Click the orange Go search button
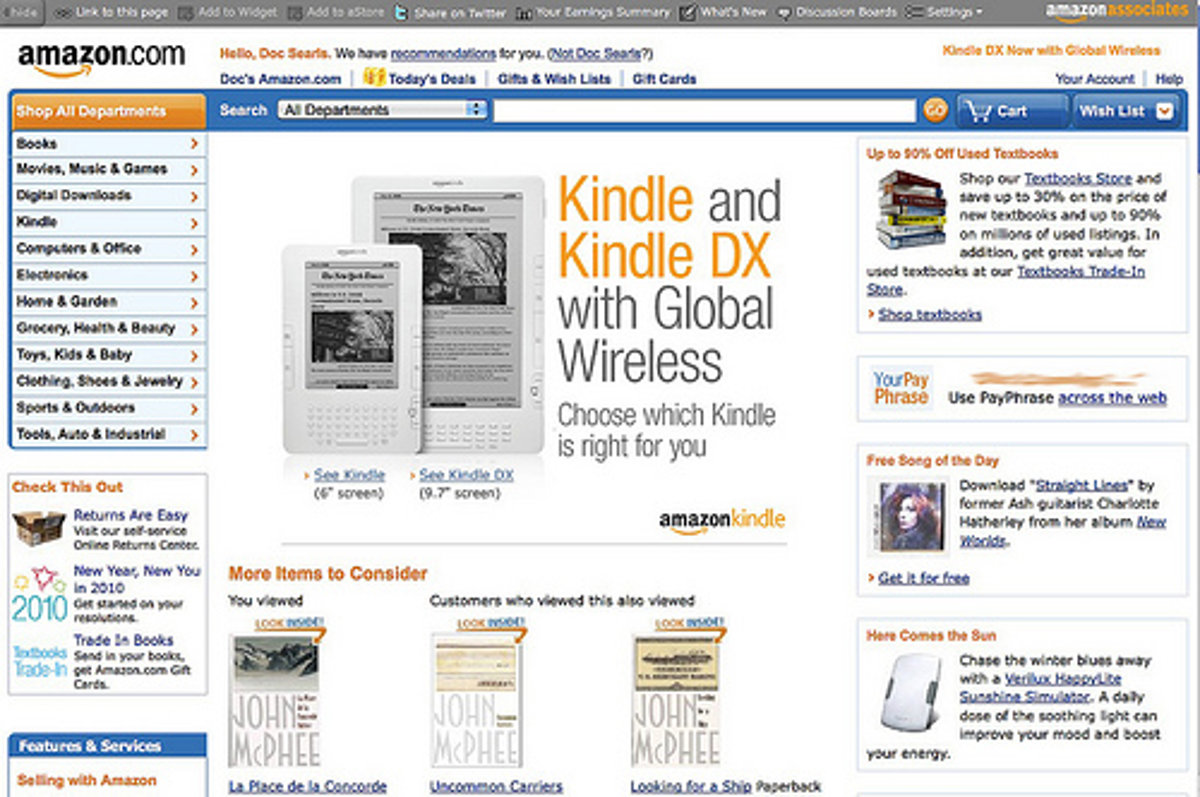This screenshot has width=1200, height=797. tap(935, 110)
